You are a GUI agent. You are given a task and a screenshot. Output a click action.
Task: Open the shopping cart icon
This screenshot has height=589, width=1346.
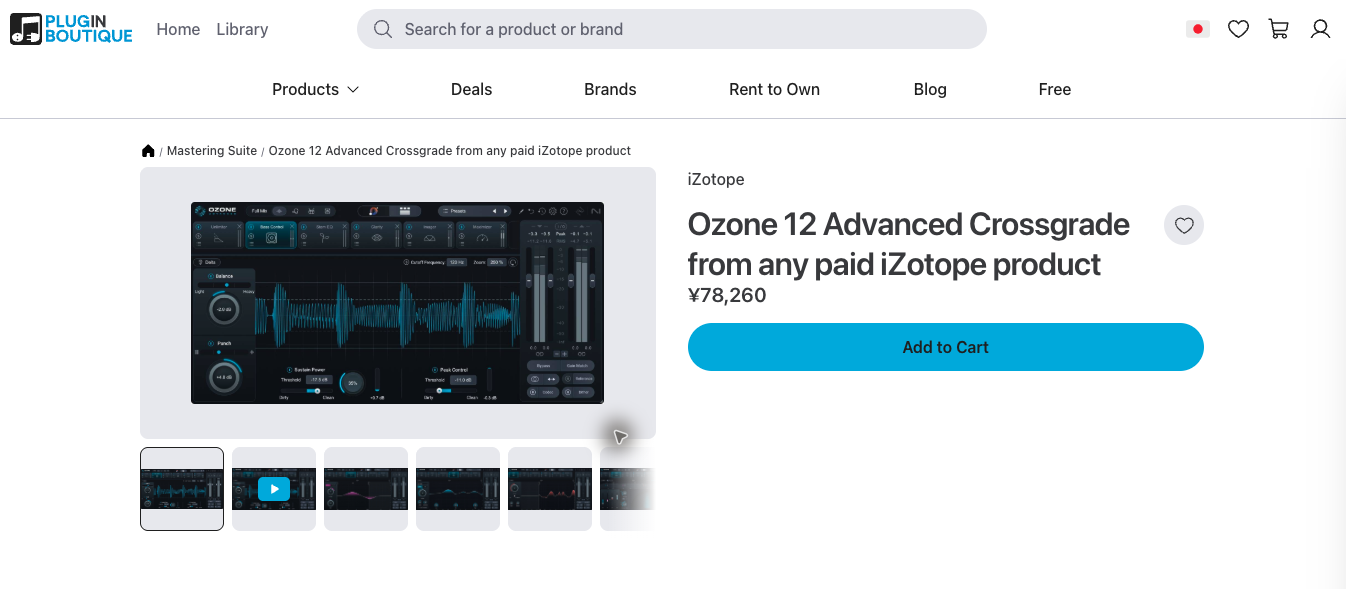click(x=1279, y=29)
